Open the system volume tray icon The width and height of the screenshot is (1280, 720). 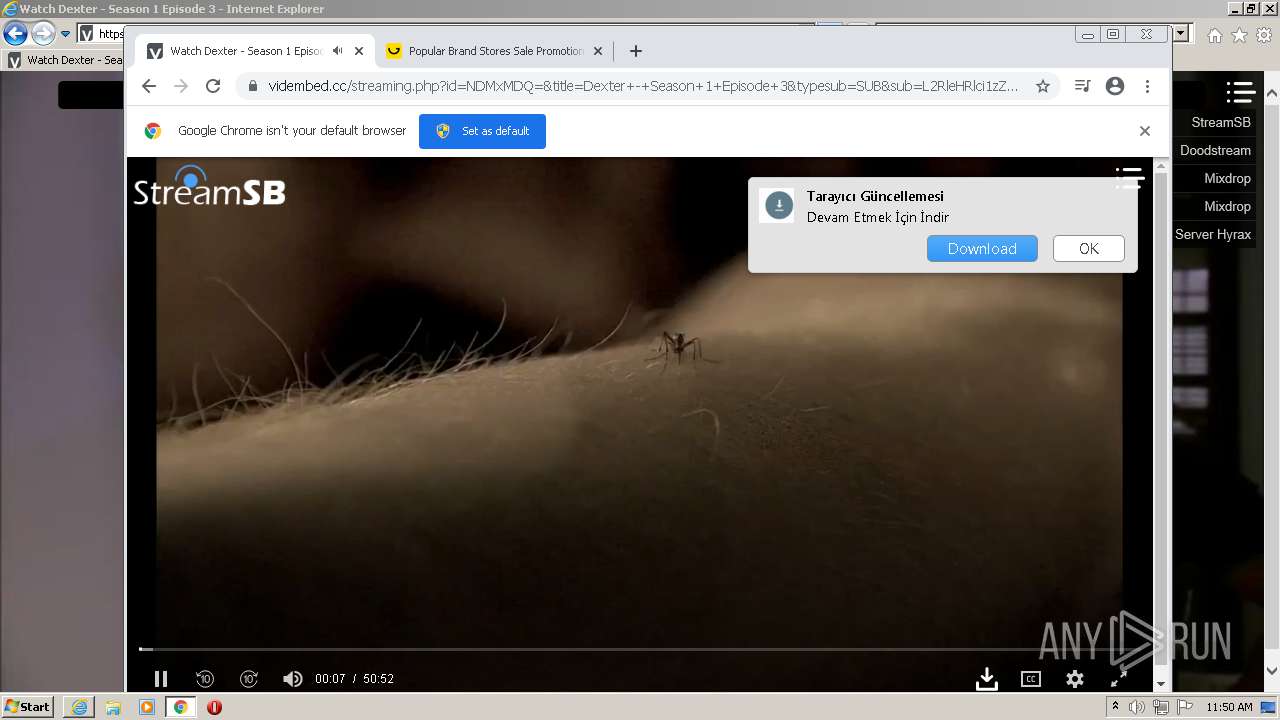pos(1137,707)
